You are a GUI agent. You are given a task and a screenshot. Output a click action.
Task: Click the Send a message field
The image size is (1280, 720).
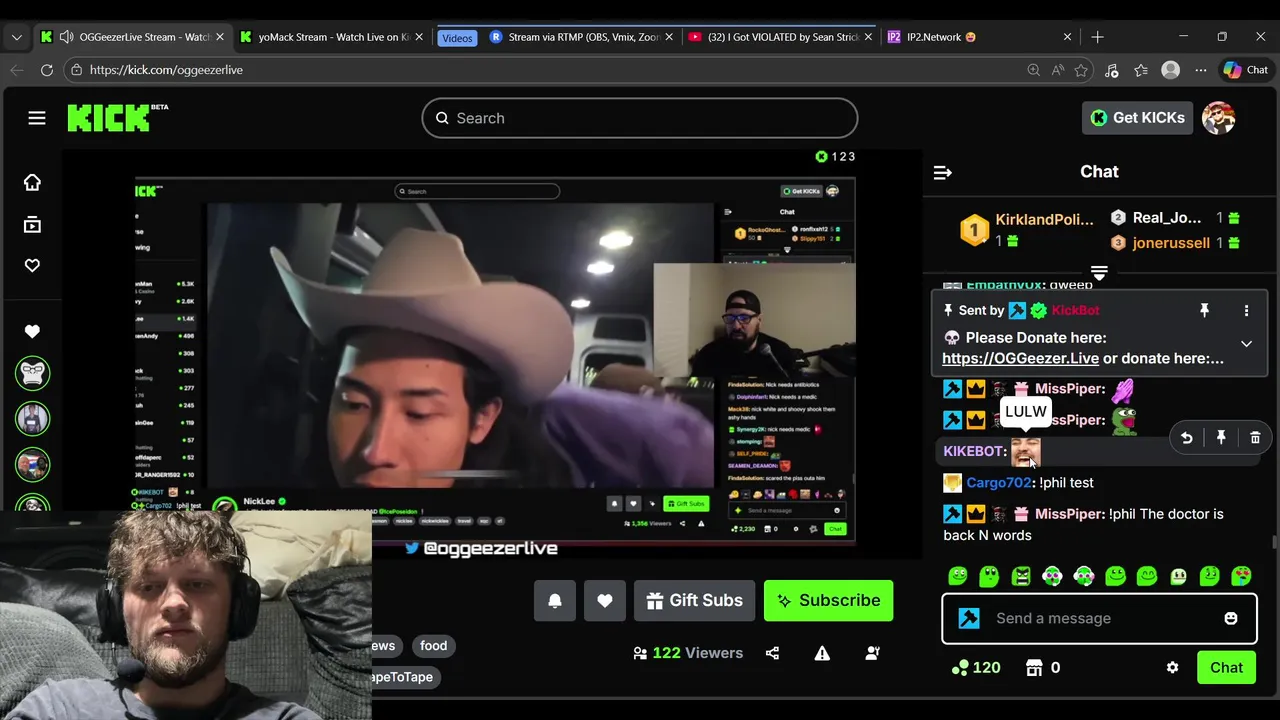(1100, 618)
